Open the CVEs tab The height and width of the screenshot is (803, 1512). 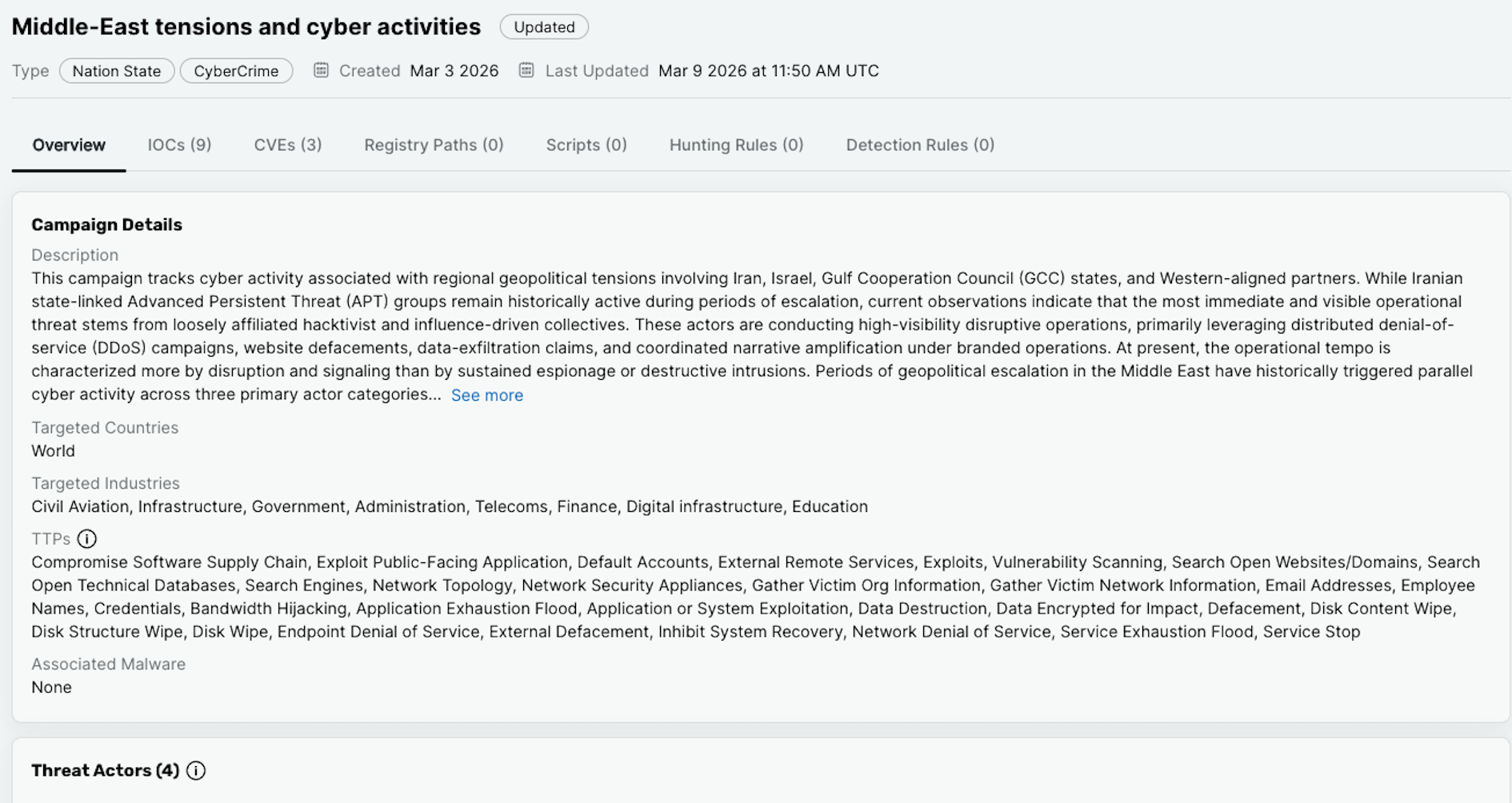[287, 145]
